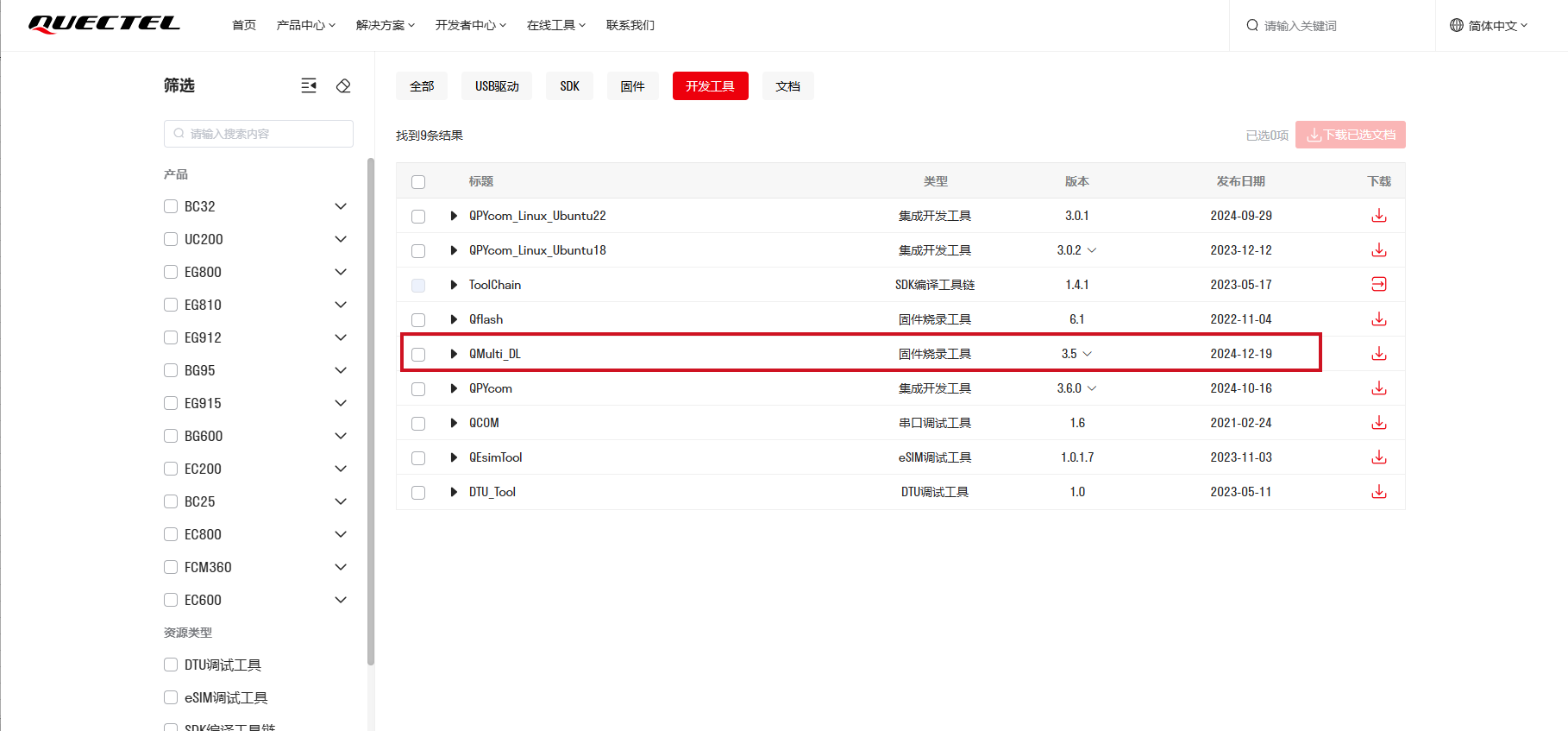The image size is (1568, 731).
Task: Click the QCOM title
Action: [484, 423]
